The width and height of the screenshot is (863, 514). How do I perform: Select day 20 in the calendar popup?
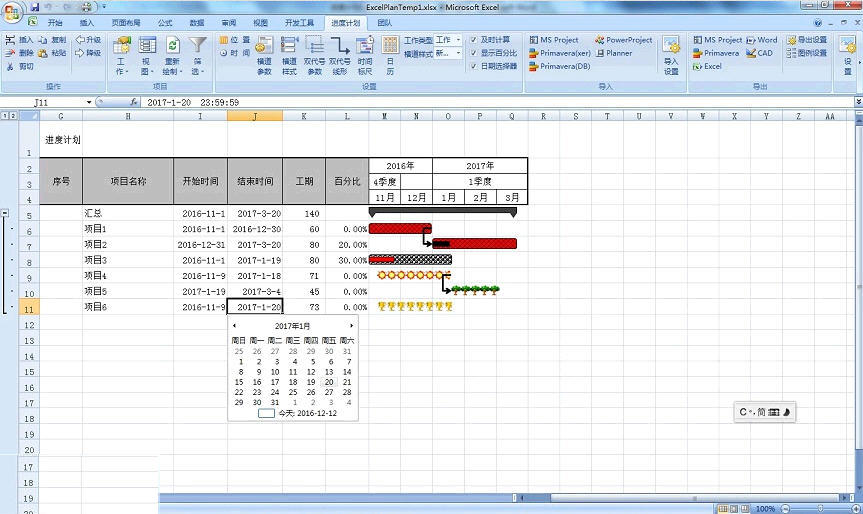329,382
